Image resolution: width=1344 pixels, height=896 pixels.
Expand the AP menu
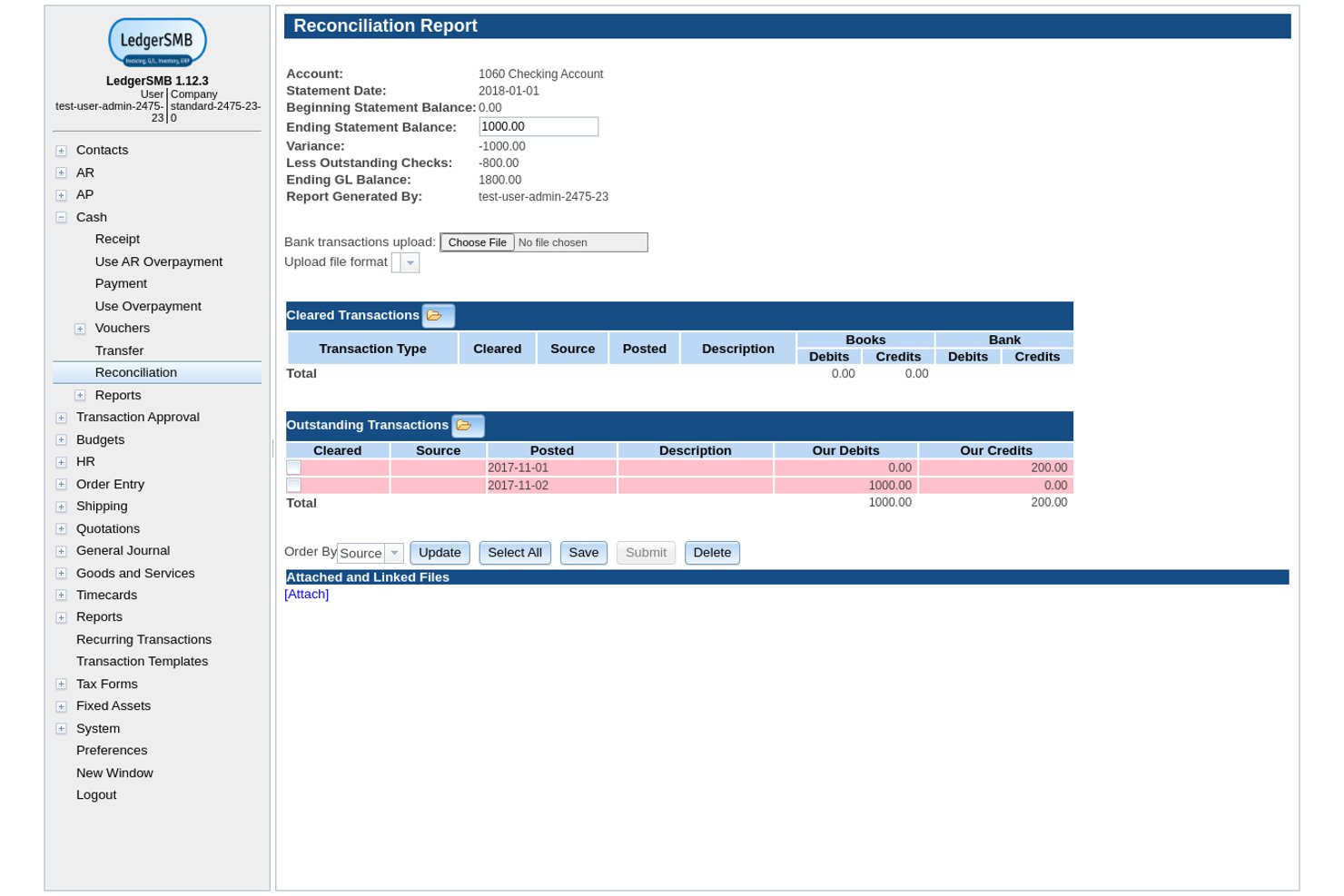pyautogui.click(x=61, y=195)
